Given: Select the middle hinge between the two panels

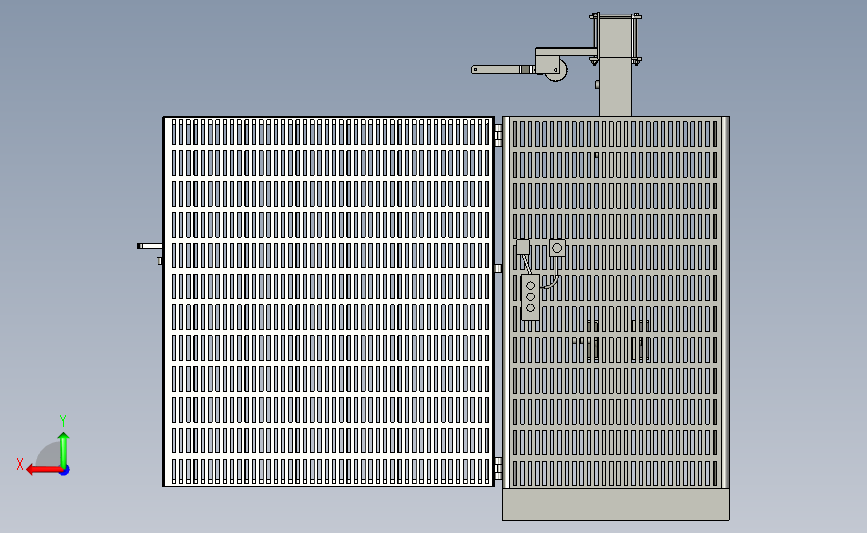Looking at the screenshot, I should 498,269.
